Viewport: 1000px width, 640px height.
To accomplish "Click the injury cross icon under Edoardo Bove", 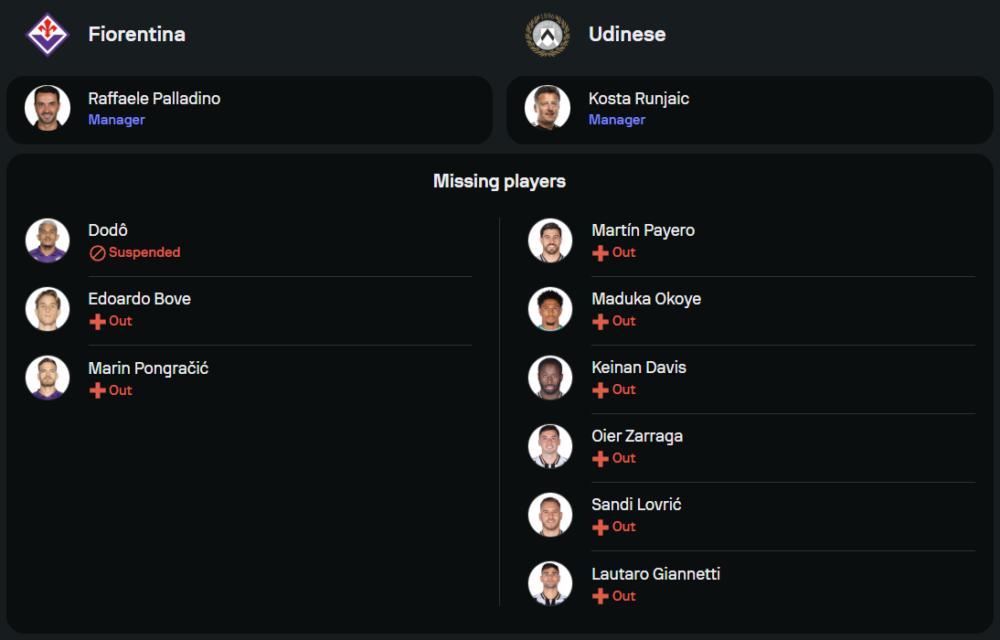I will [x=97, y=321].
